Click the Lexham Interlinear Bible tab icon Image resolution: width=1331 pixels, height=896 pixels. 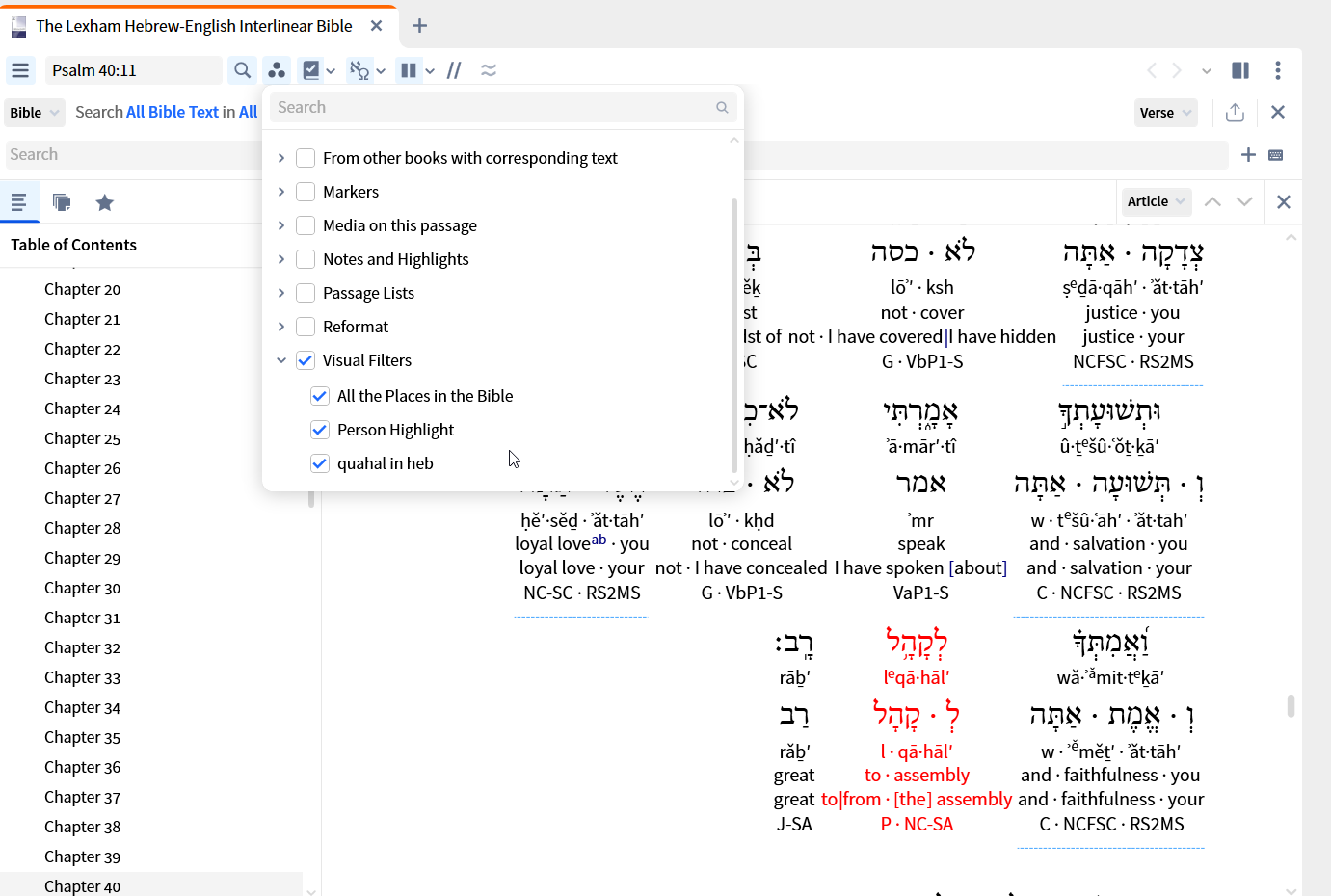[x=18, y=26]
